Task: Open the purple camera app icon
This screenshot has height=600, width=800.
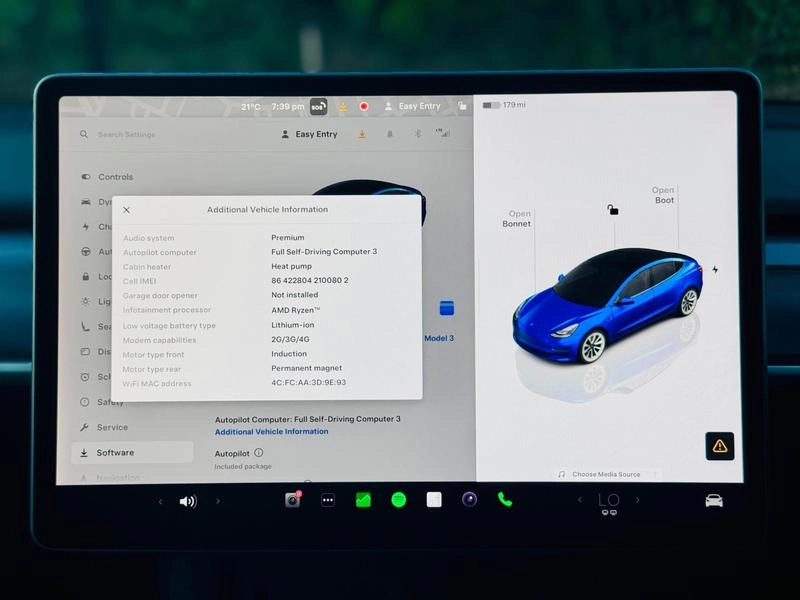Action: 469,499
